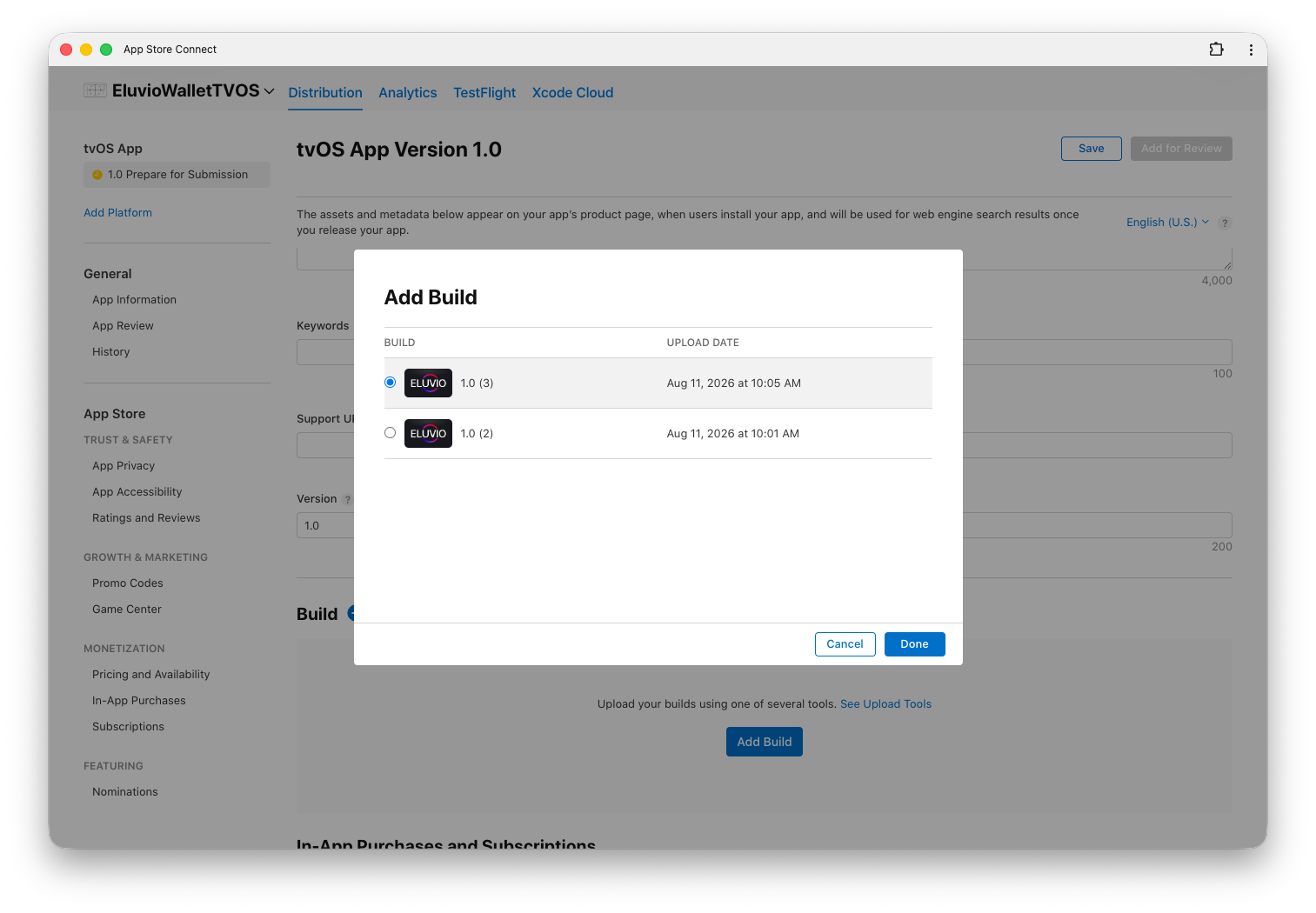The height and width of the screenshot is (913, 1316).
Task: Open the English (U.S.) language dropdown
Action: (x=1167, y=223)
